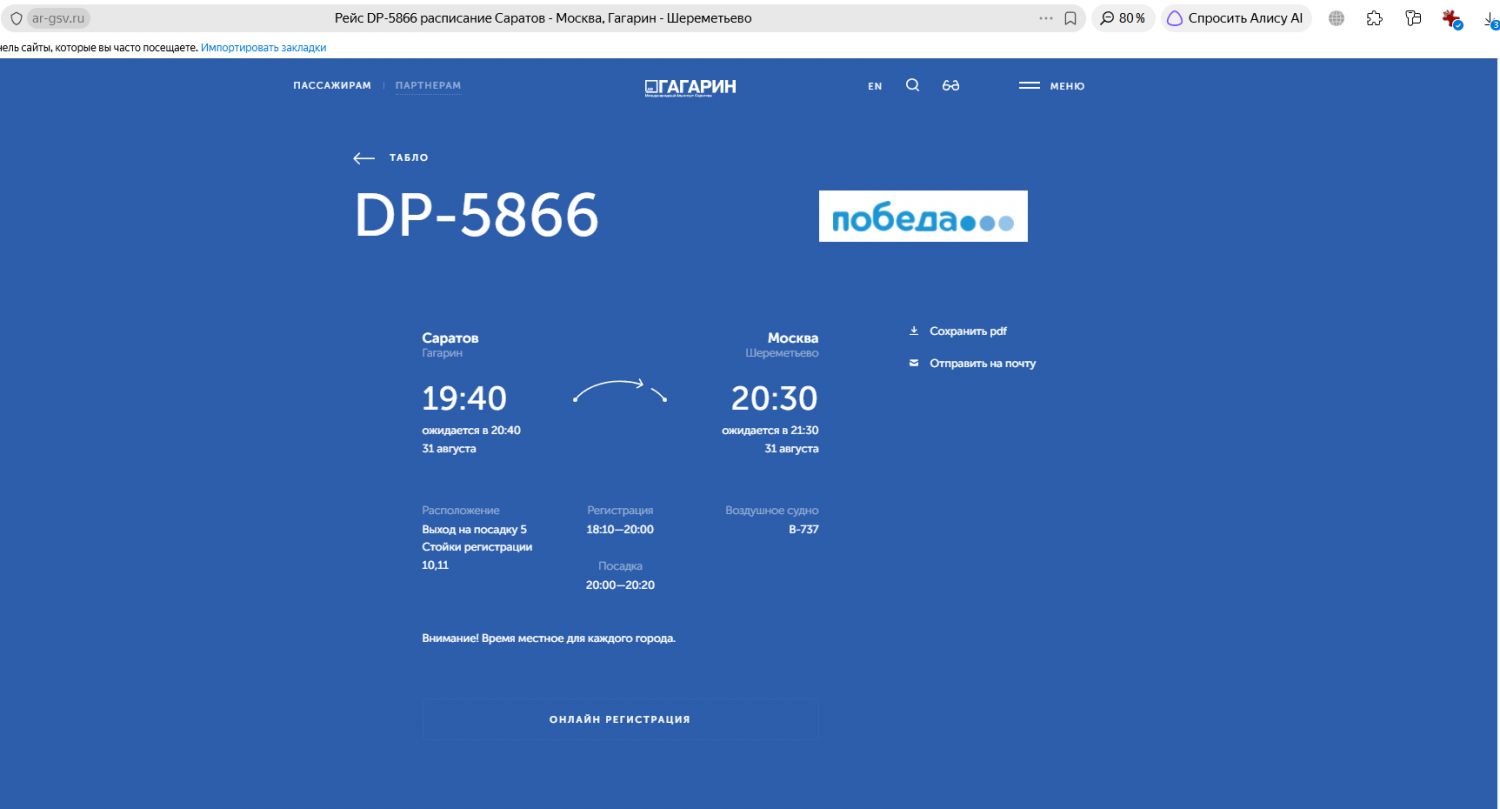The height and width of the screenshot is (809, 1500).
Task: Click boarding time 20:00—20:20
Action: pyautogui.click(x=620, y=585)
